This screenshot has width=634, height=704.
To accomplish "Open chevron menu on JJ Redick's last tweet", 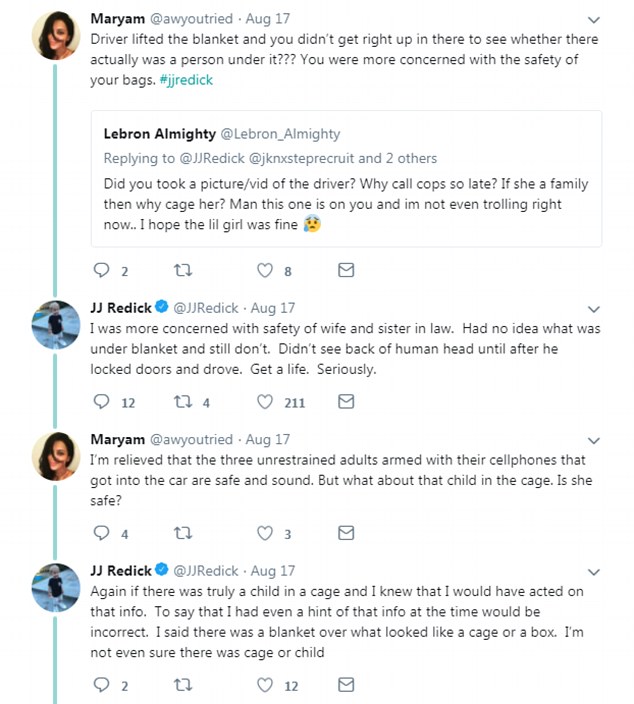I will [x=594, y=571].
